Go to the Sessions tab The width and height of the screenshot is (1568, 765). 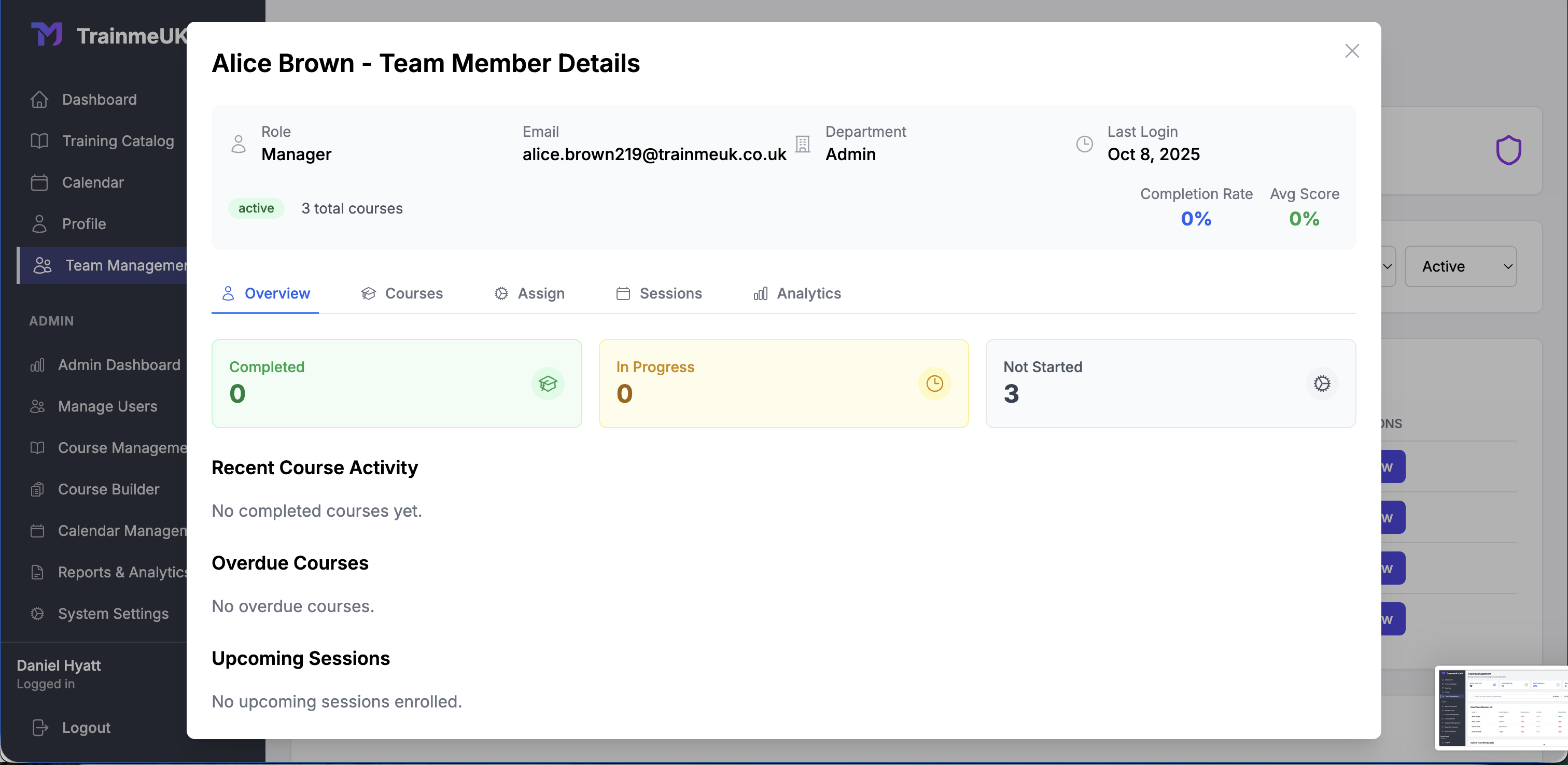tap(659, 293)
